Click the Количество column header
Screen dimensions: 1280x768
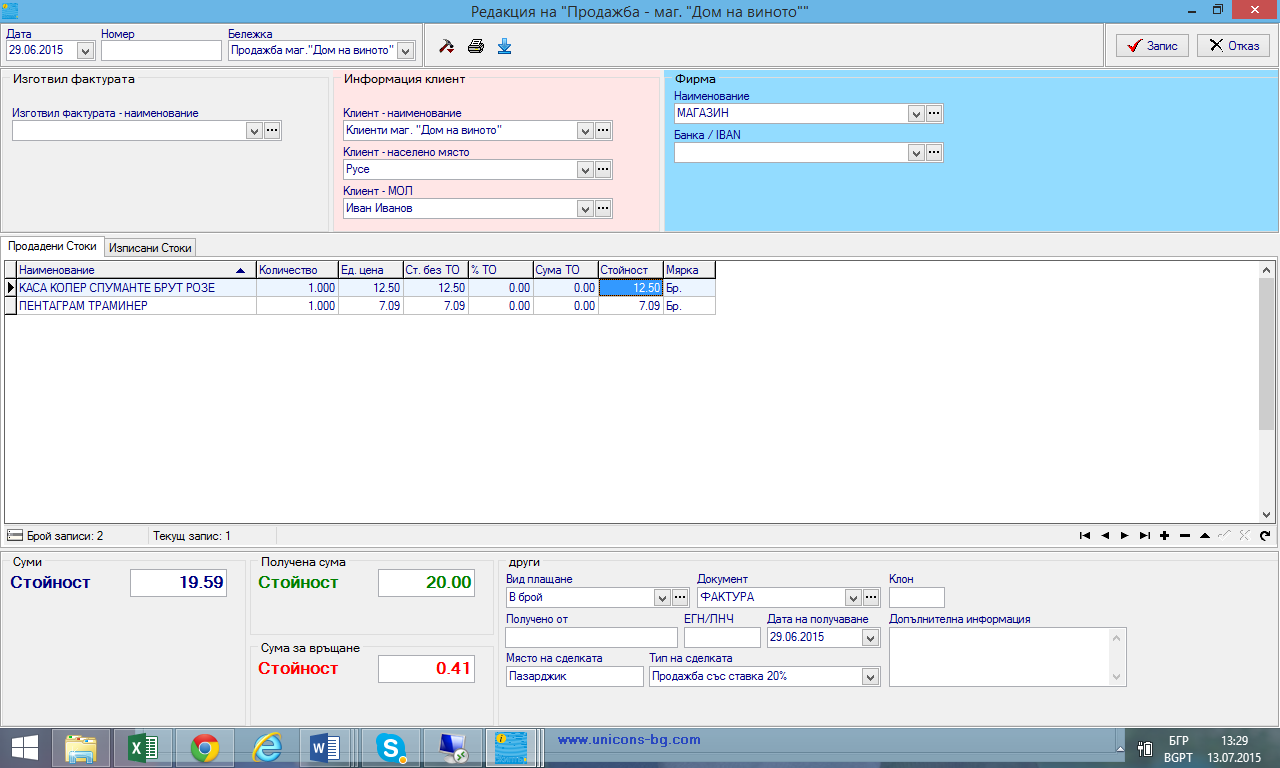(297, 270)
